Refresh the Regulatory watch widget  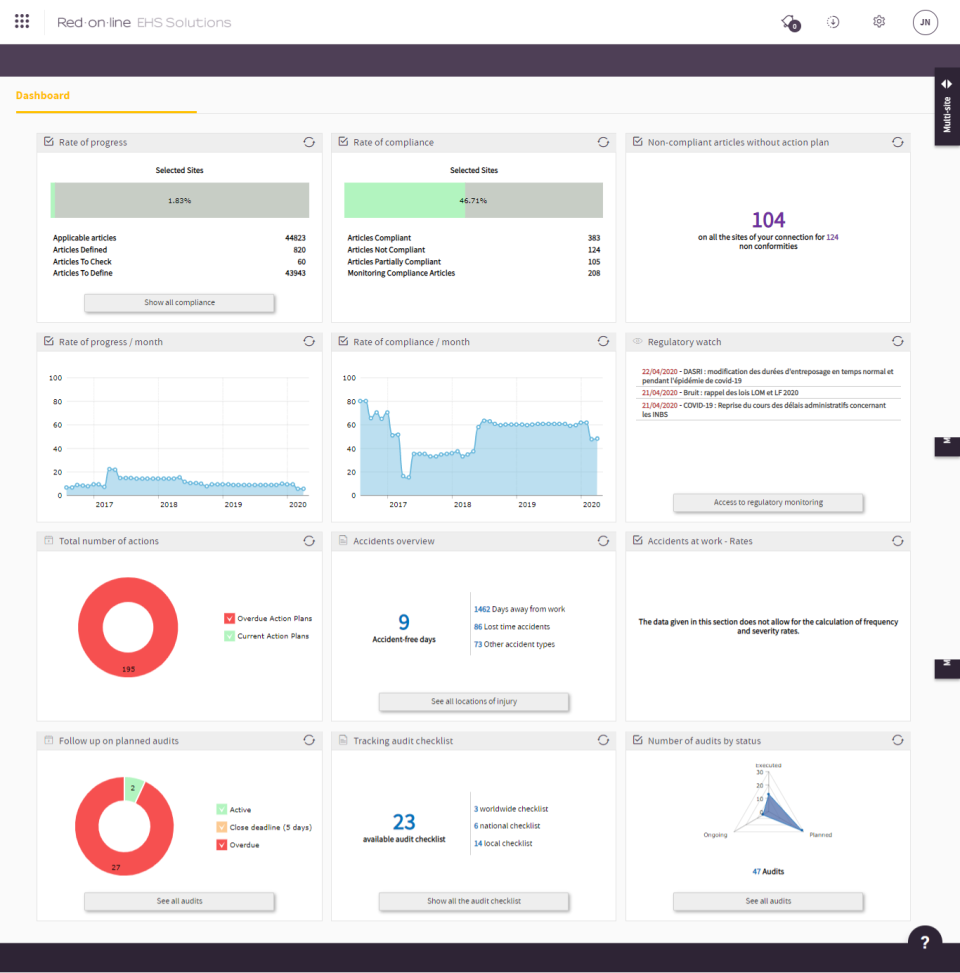click(898, 340)
